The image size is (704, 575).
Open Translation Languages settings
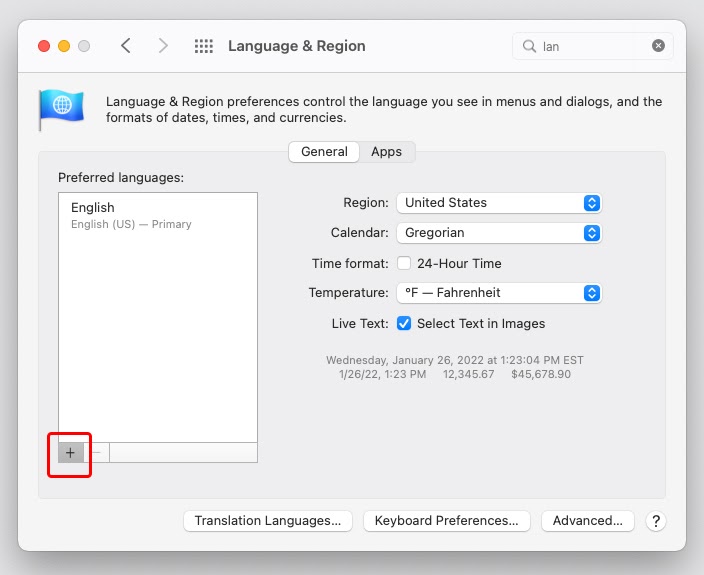[x=268, y=521]
